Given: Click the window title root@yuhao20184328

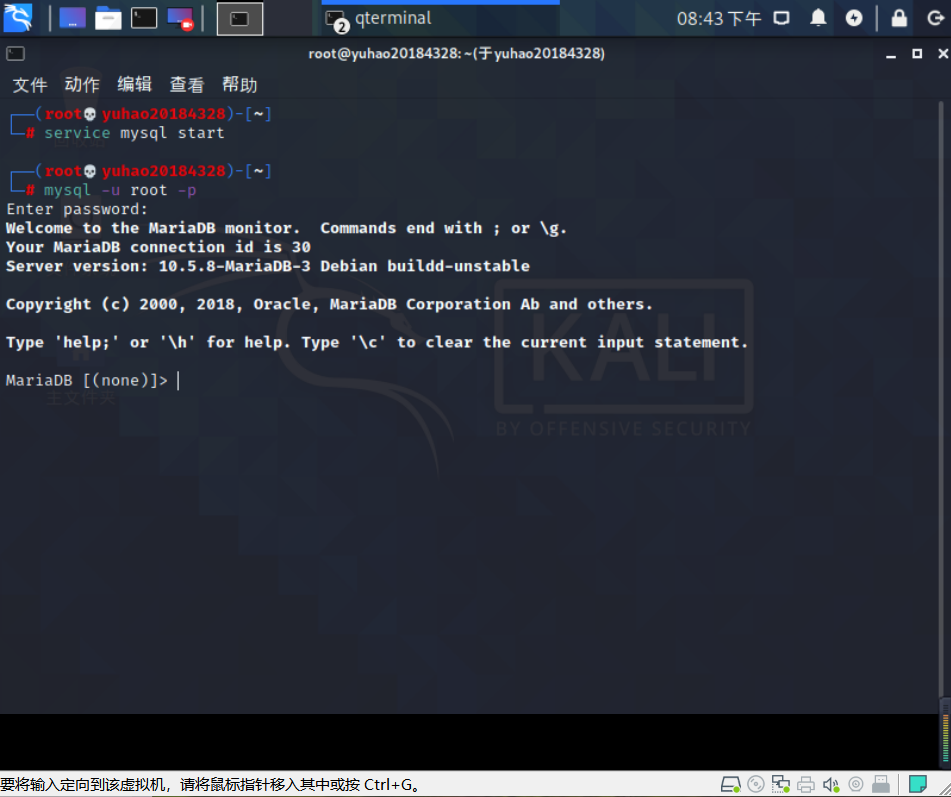Looking at the screenshot, I should click(x=456, y=54).
